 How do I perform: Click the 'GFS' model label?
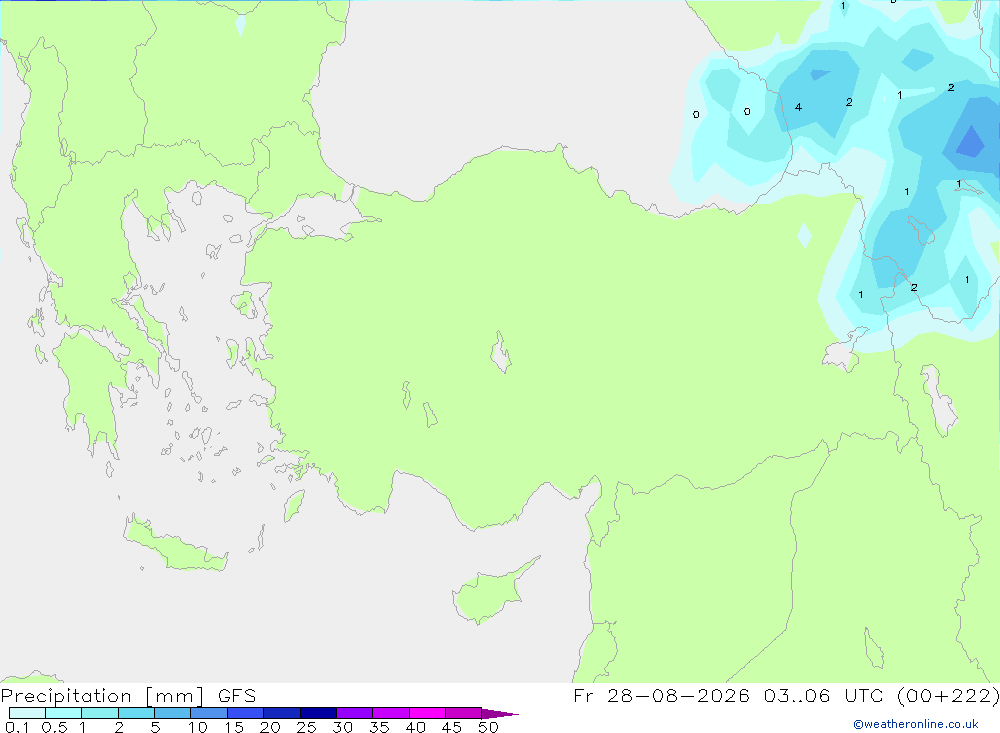click(x=237, y=696)
